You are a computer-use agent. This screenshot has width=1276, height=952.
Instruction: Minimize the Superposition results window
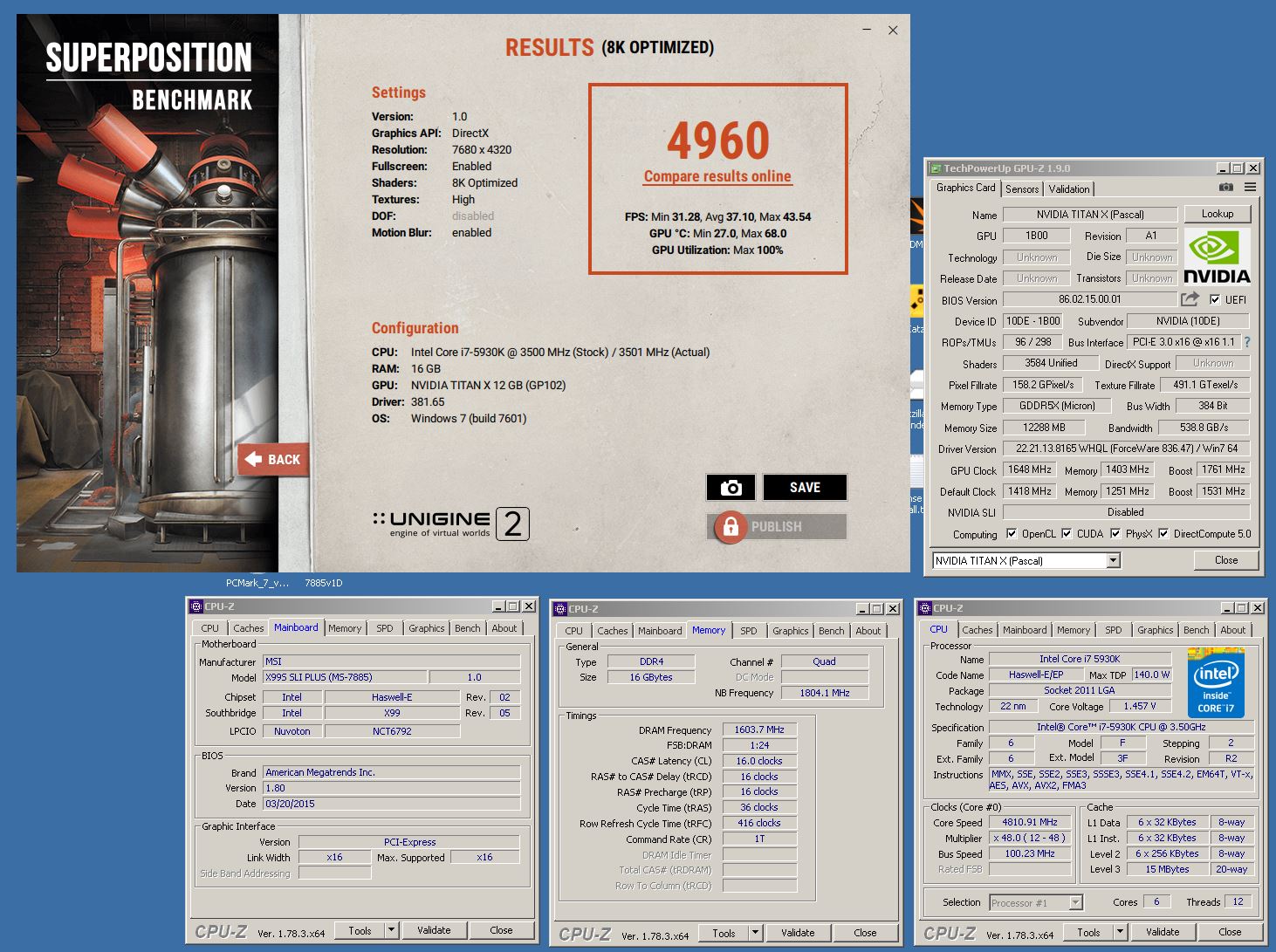[x=867, y=30]
